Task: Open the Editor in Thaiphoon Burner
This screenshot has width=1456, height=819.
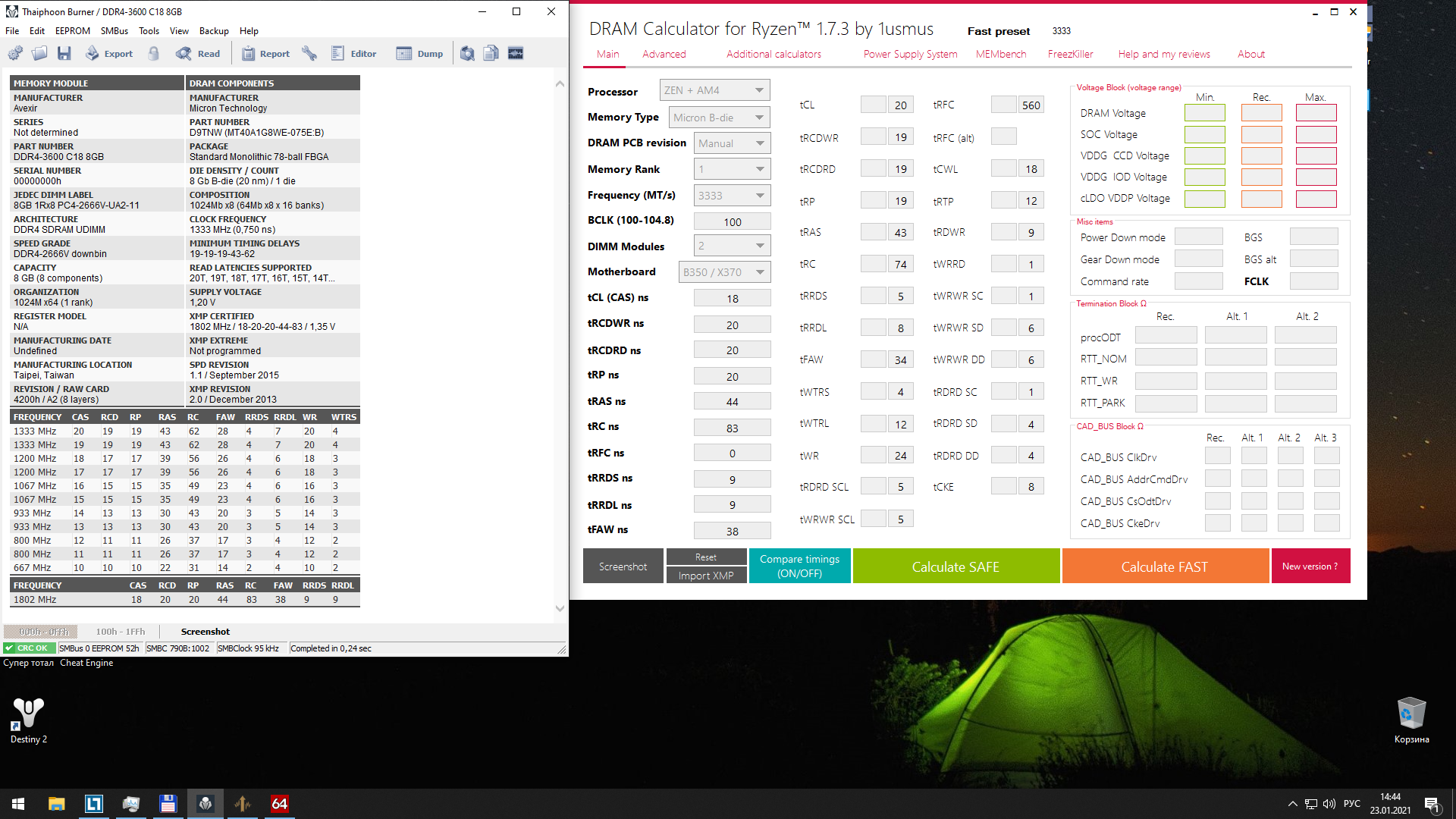Action: (x=353, y=53)
